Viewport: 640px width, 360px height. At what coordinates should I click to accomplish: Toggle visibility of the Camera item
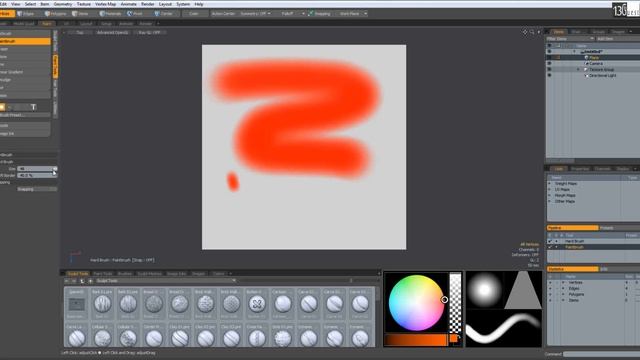click(549, 64)
